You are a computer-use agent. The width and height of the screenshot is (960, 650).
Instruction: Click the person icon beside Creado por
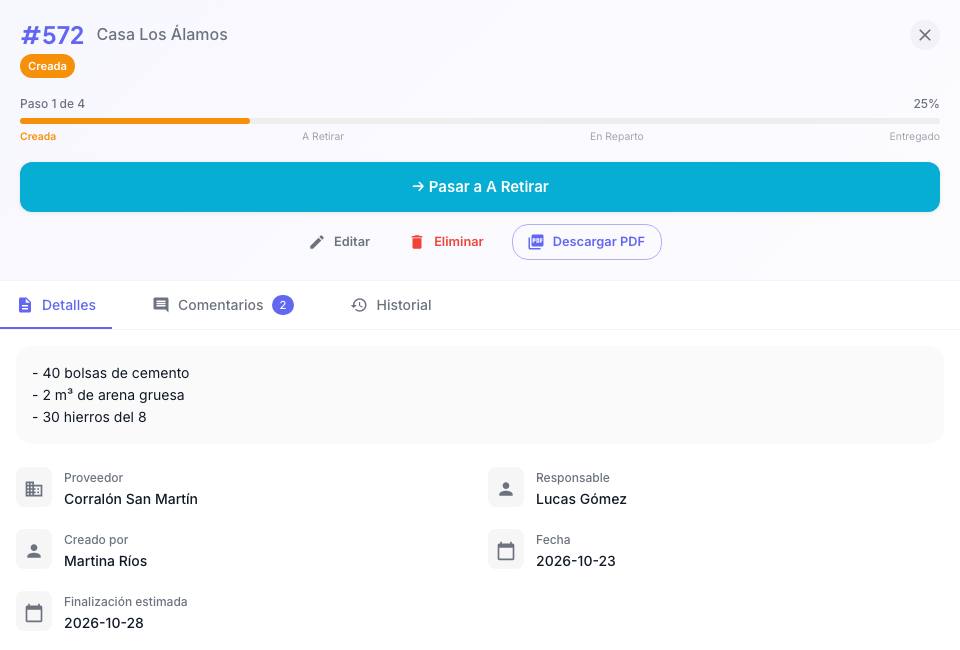(x=34, y=550)
